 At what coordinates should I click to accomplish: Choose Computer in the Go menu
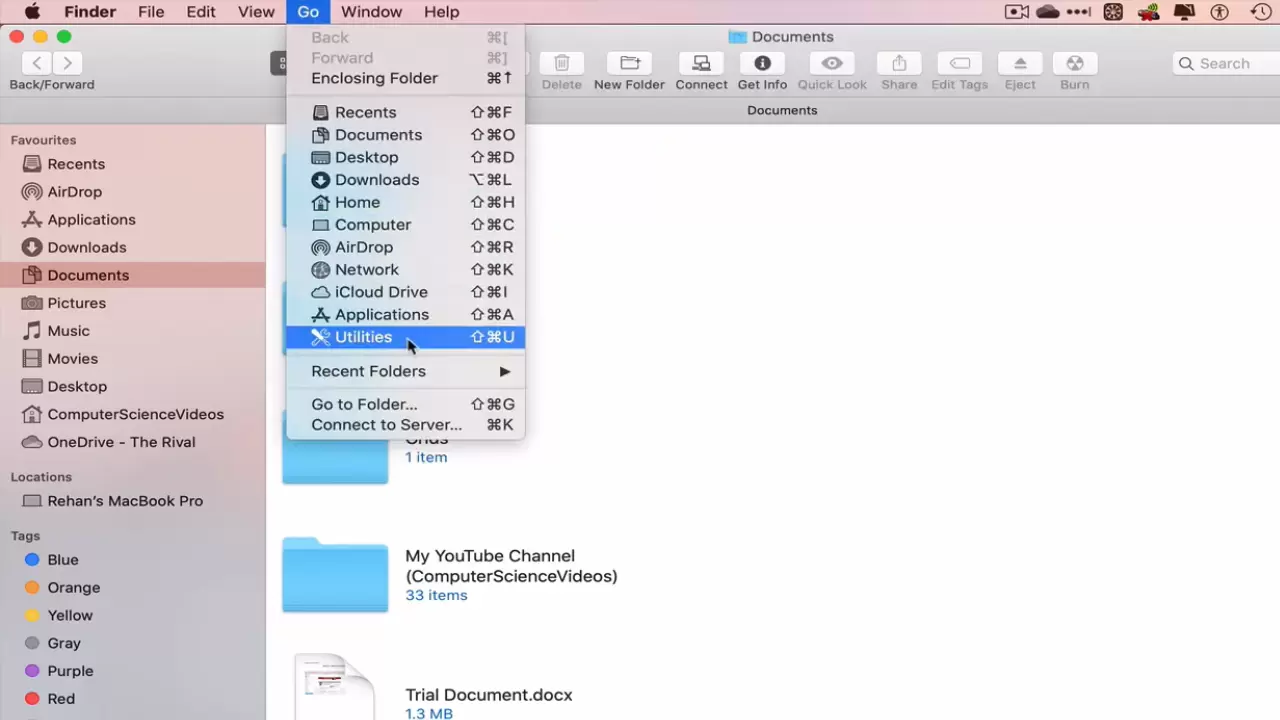pyautogui.click(x=405, y=224)
